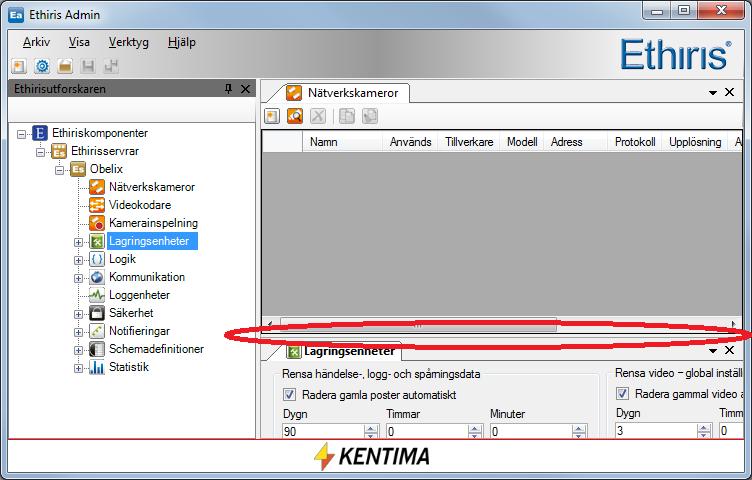Collapse the Ethirisservrar tree node
Screen dimensions: 752x480
[x=41, y=152]
